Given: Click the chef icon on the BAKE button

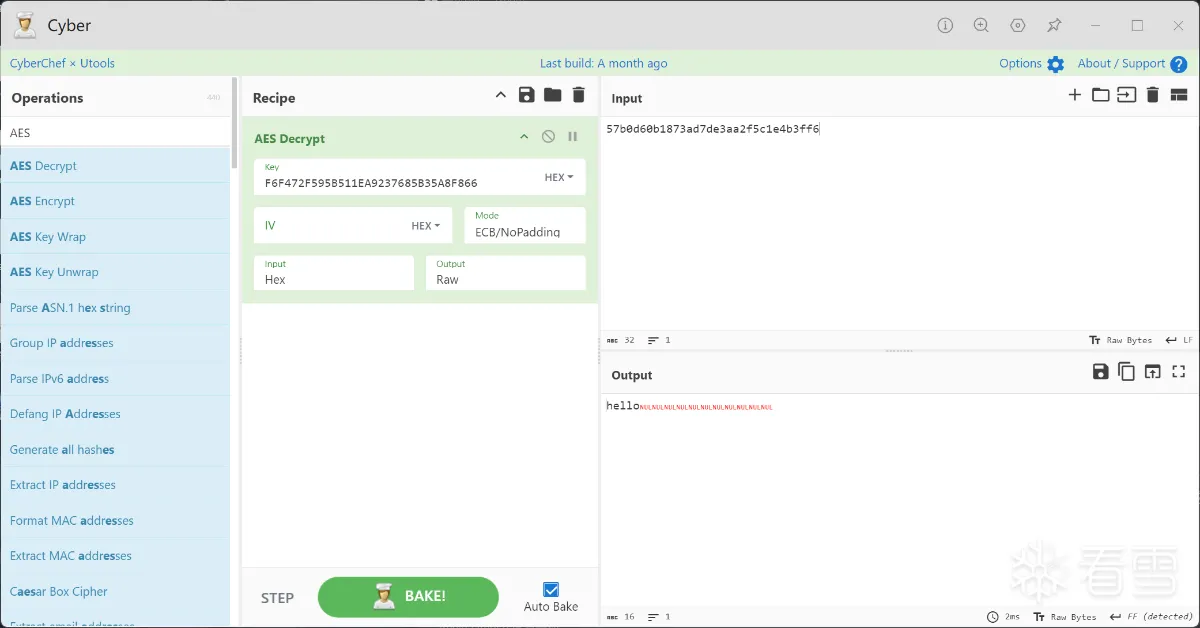Looking at the screenshot, I should coord(384,597).
